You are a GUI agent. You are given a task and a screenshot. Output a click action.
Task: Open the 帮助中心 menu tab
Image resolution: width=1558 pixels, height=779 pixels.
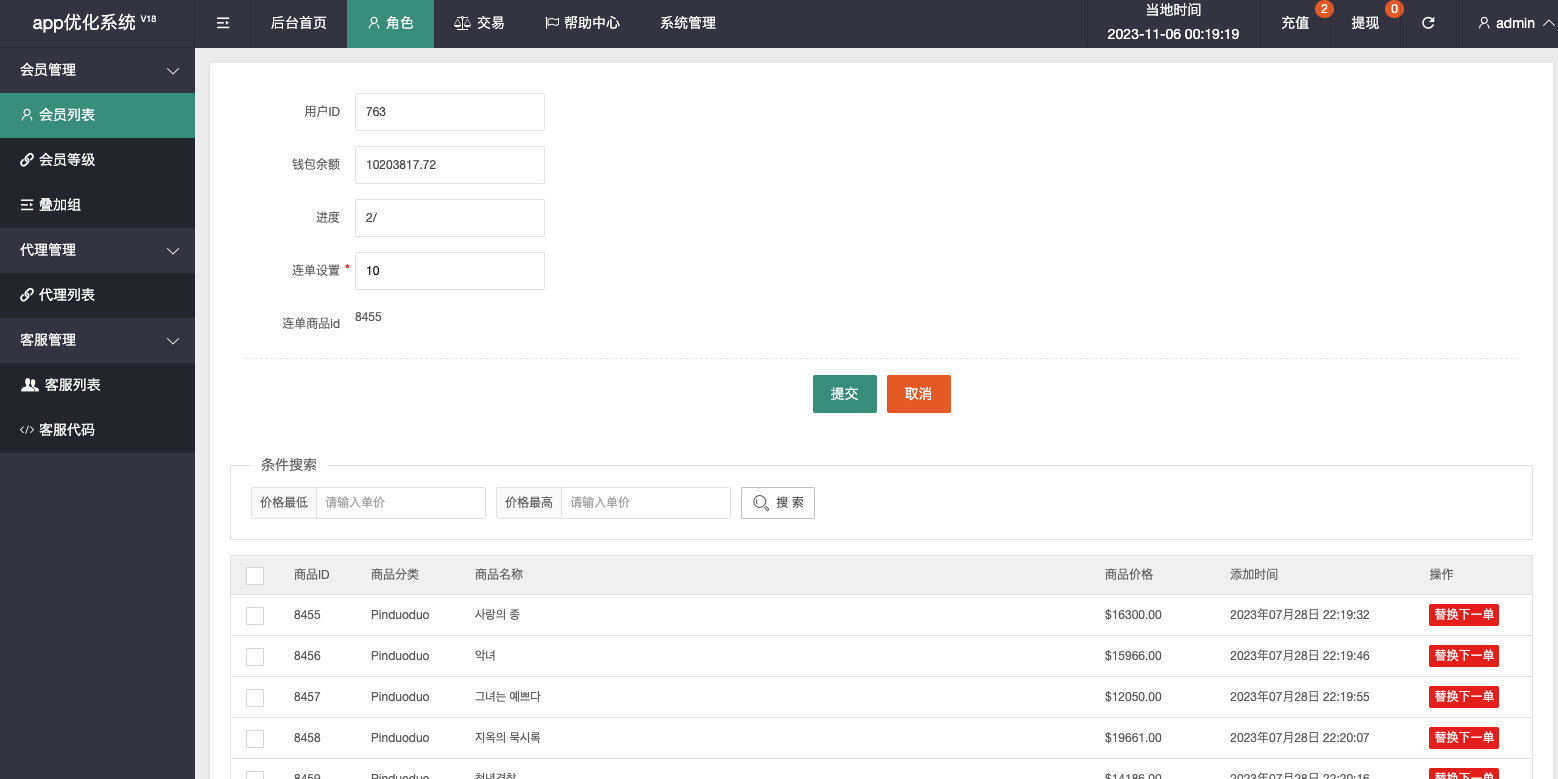[582, 23]
